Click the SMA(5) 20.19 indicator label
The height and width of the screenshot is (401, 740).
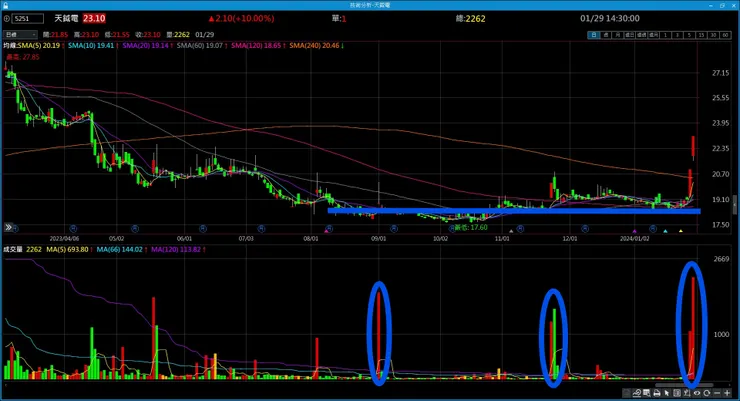[41, 46]
